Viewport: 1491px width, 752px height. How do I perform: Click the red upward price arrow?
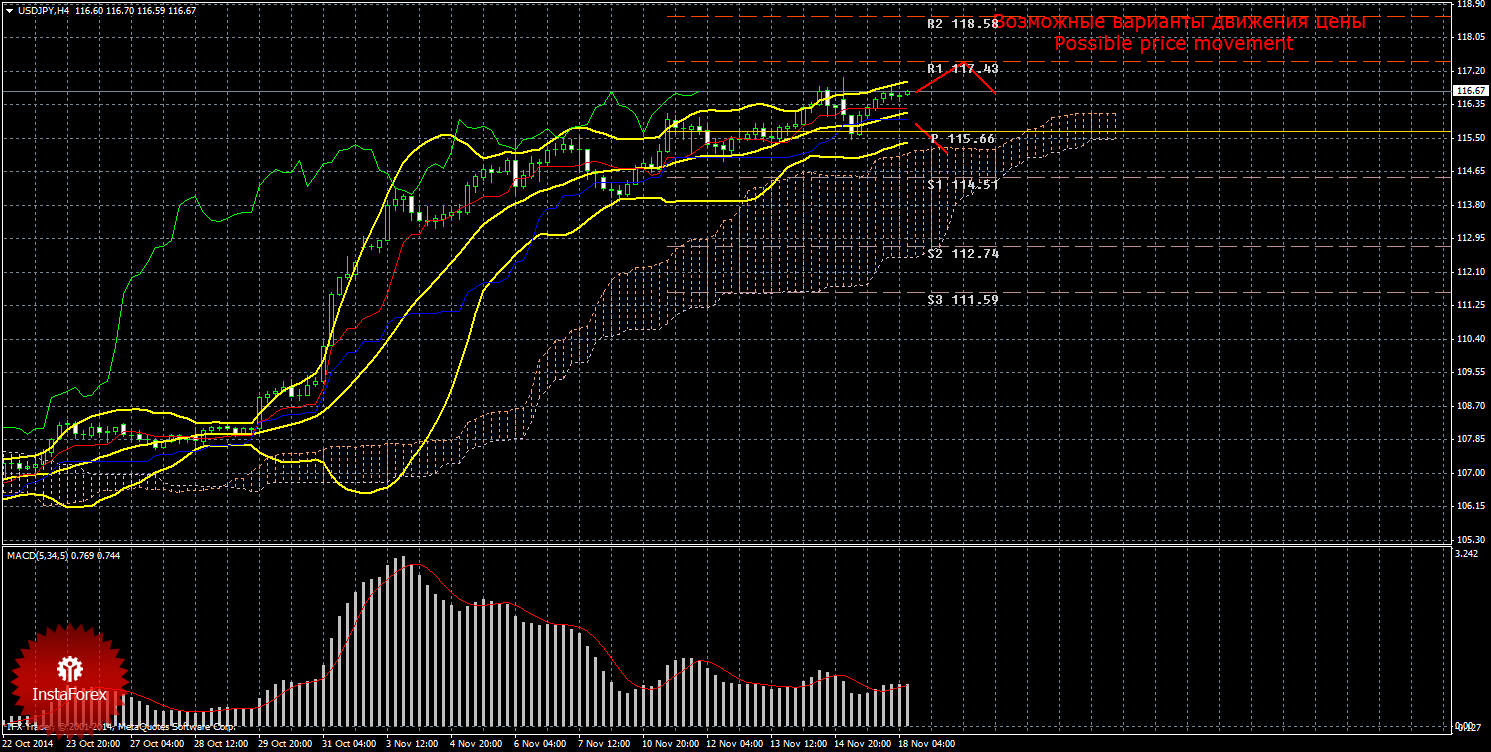coord(955,77)
